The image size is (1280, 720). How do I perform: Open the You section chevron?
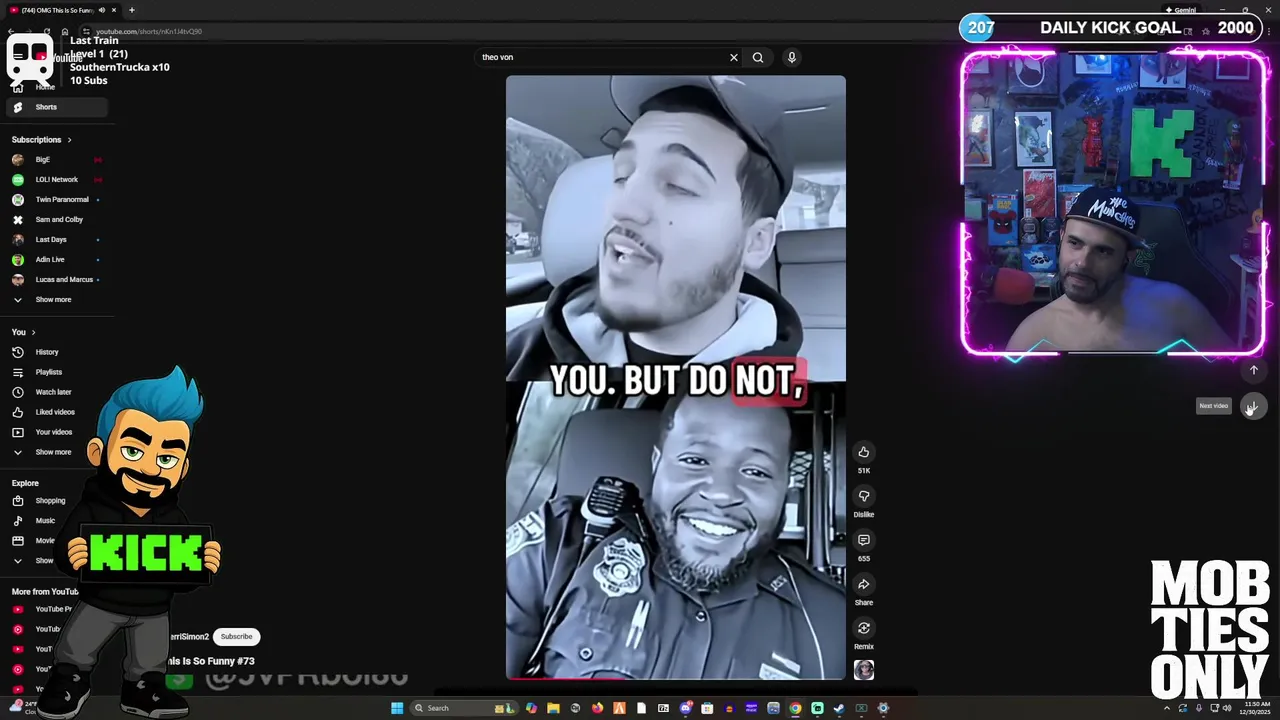(33, 332)
